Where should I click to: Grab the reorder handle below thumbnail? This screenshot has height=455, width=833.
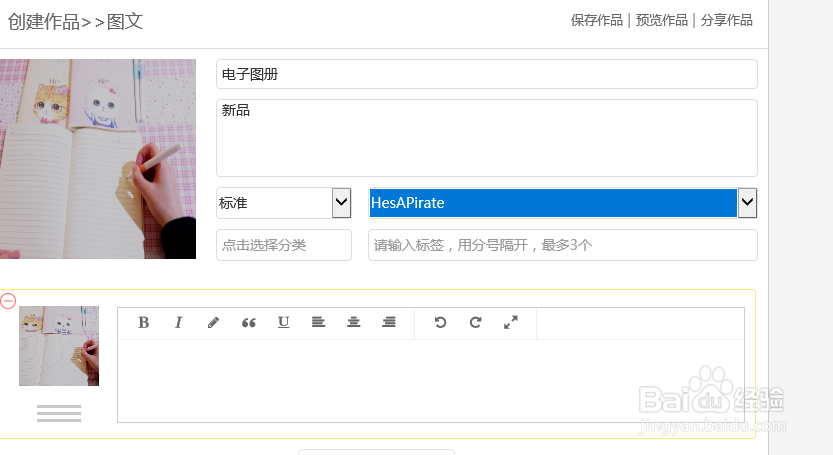coord(59,413)
